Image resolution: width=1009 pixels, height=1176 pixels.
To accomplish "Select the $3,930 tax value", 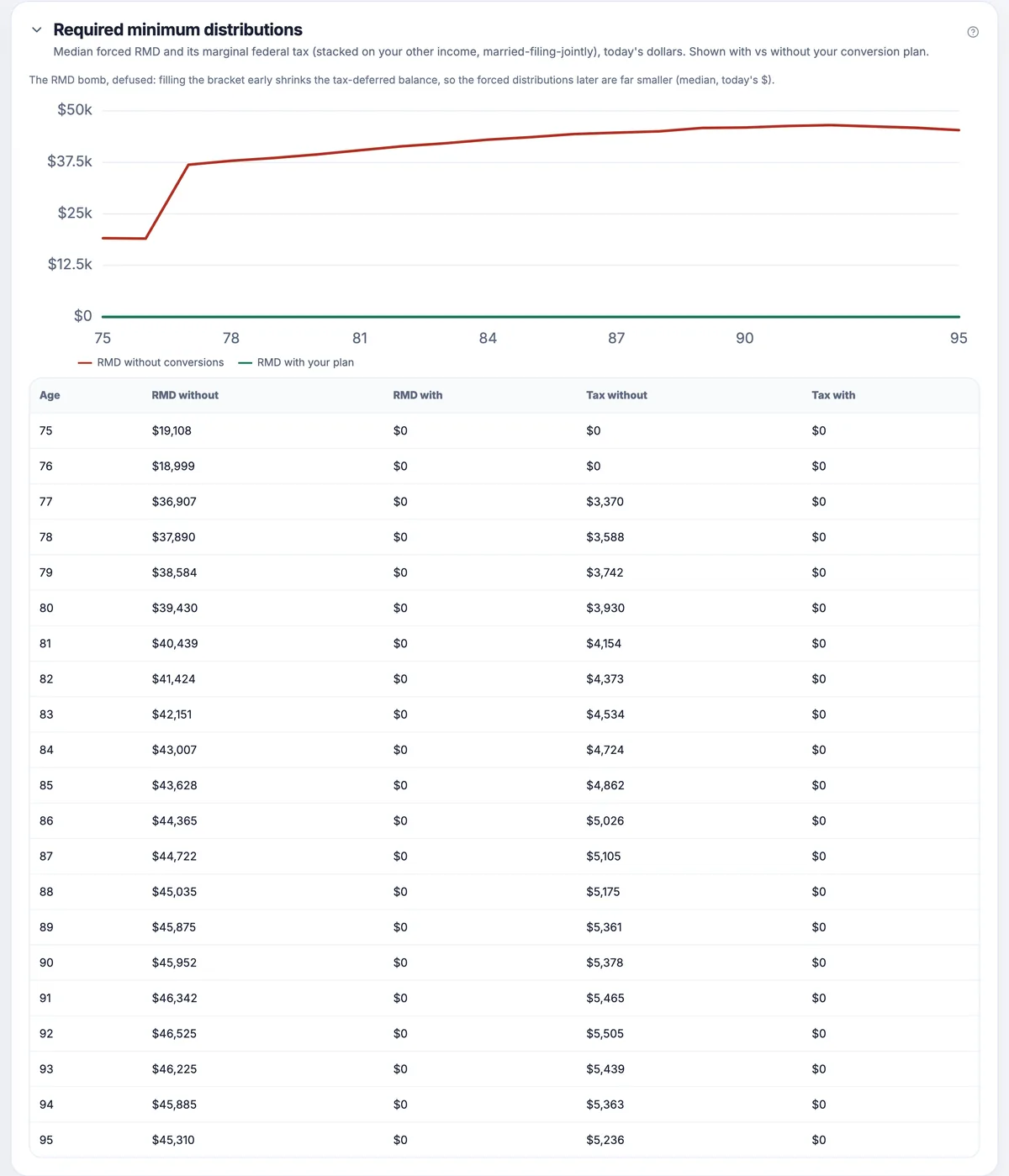I will coord(605,608).
